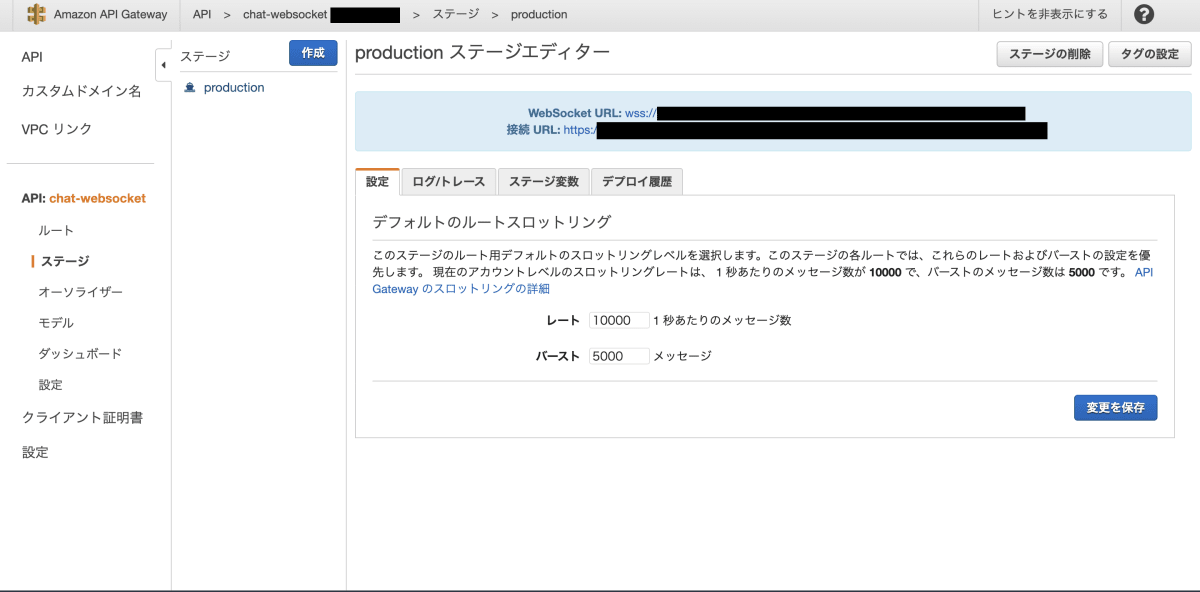Click the production stage icon
The height and width of the screenshot is (592, 1200).
click(190, 88)
